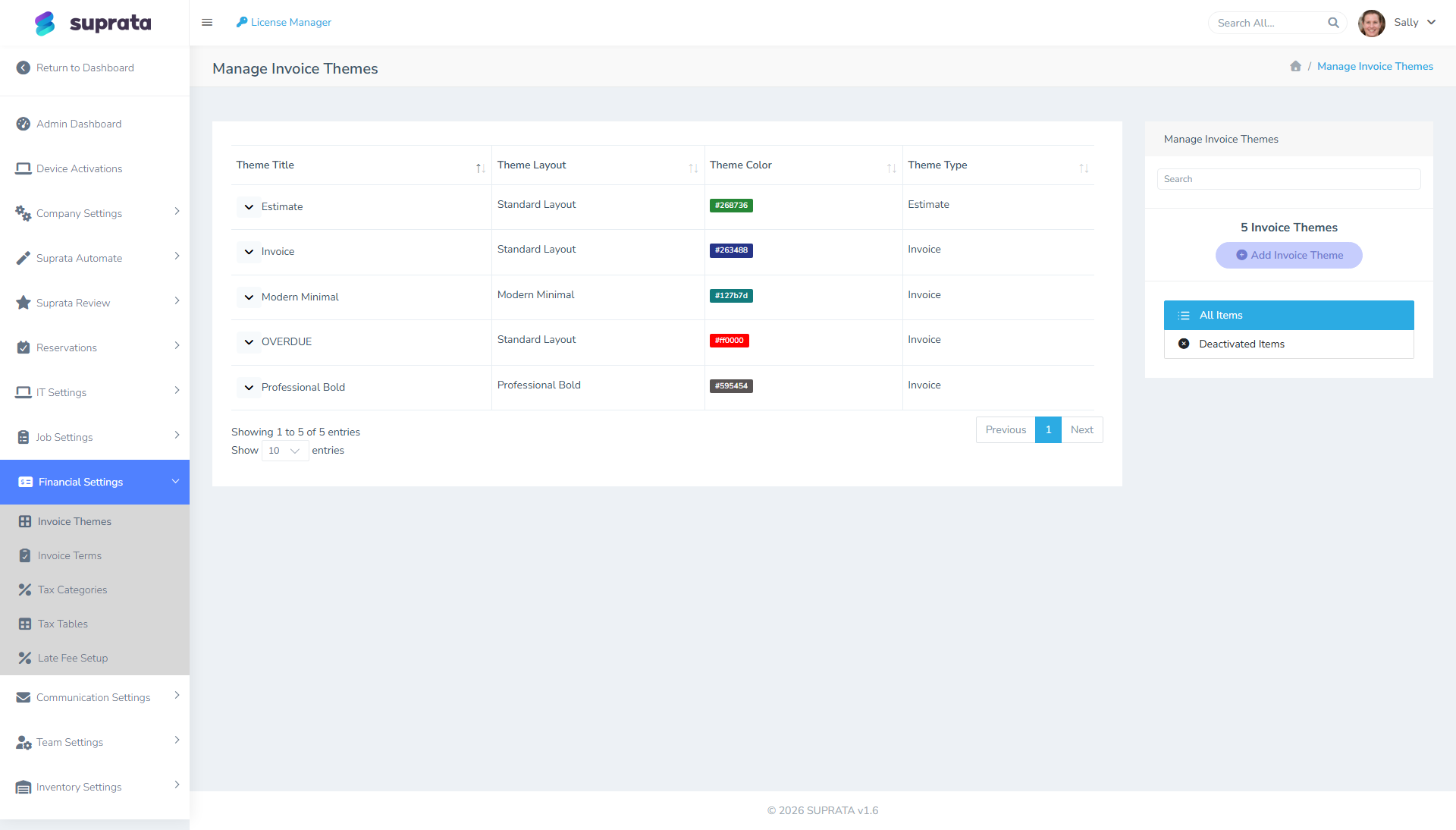Open the License Manager link
This screenshot has width=1456, height=830.
click(x=284, y=22)
